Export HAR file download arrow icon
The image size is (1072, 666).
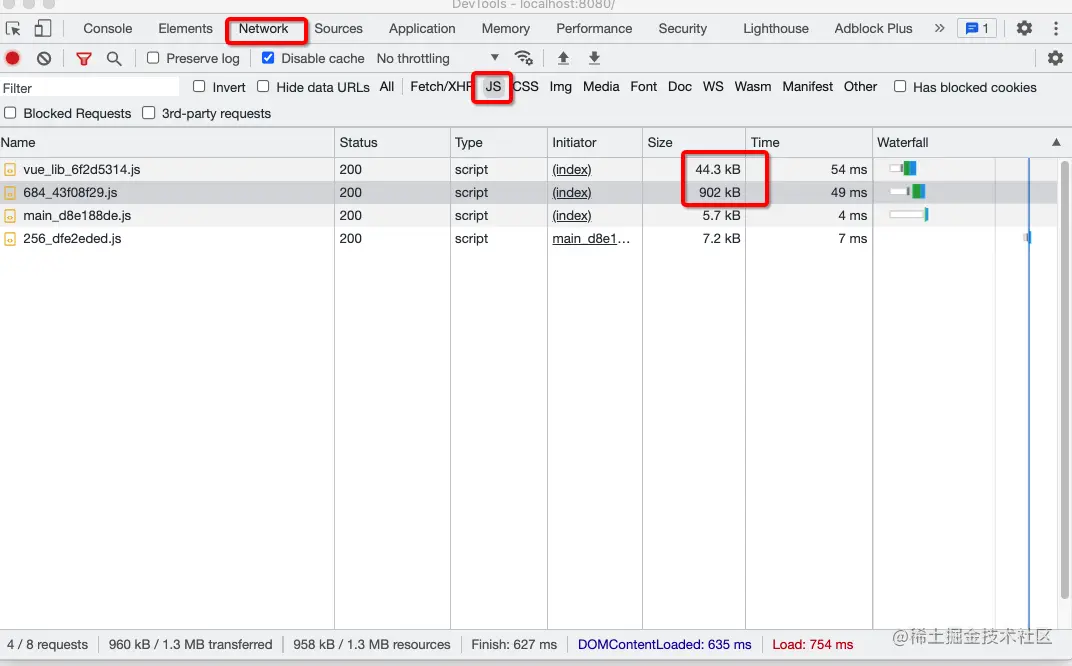tap(594, 58)
